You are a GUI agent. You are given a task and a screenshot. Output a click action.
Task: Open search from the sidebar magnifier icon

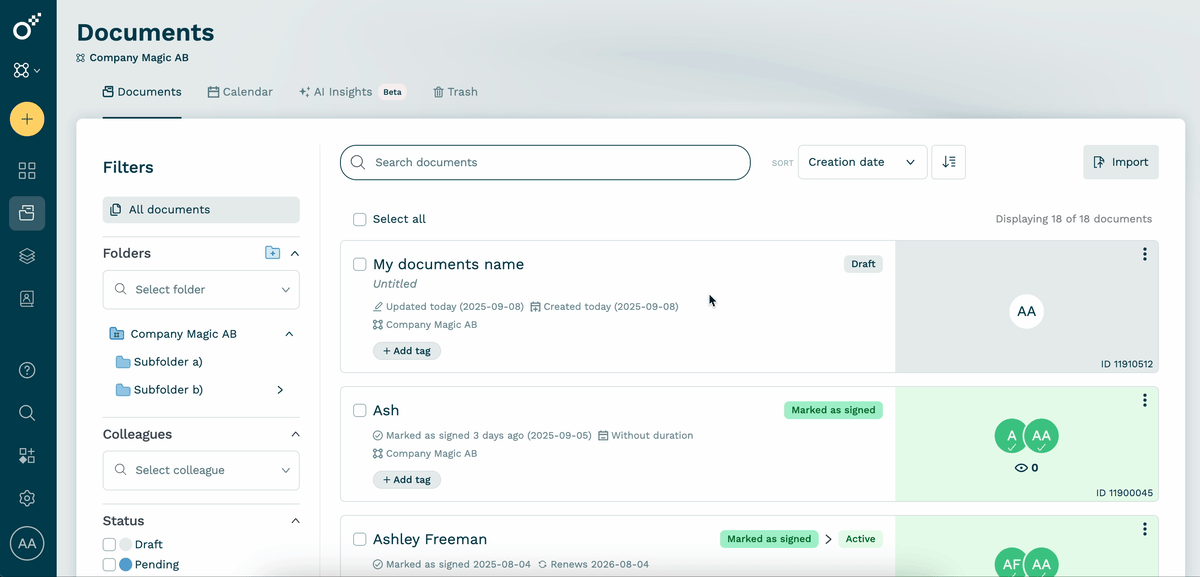pos(26,412)
